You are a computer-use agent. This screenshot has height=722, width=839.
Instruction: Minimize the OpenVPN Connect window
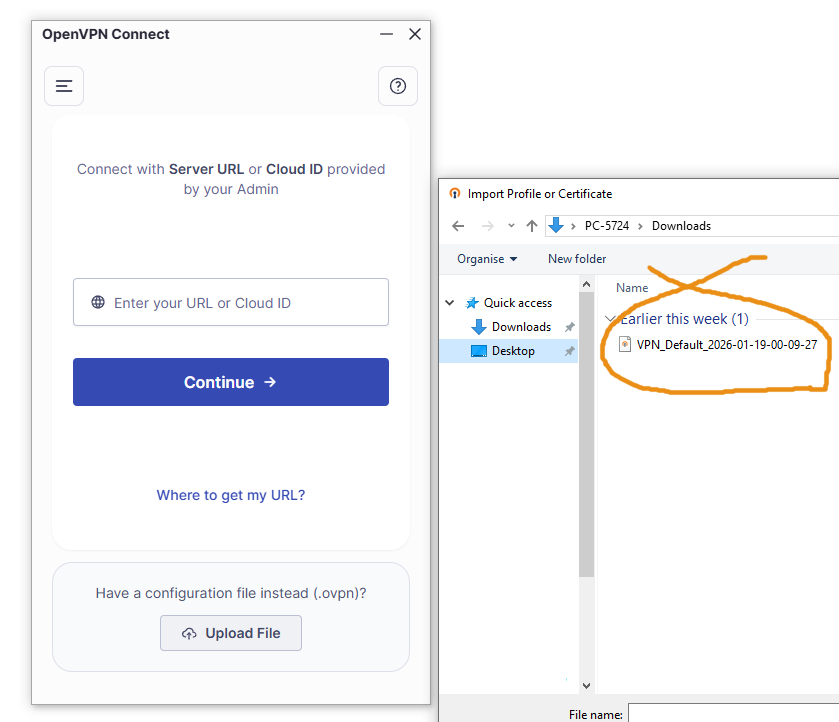pyautogui.click(x=387, y=34)
